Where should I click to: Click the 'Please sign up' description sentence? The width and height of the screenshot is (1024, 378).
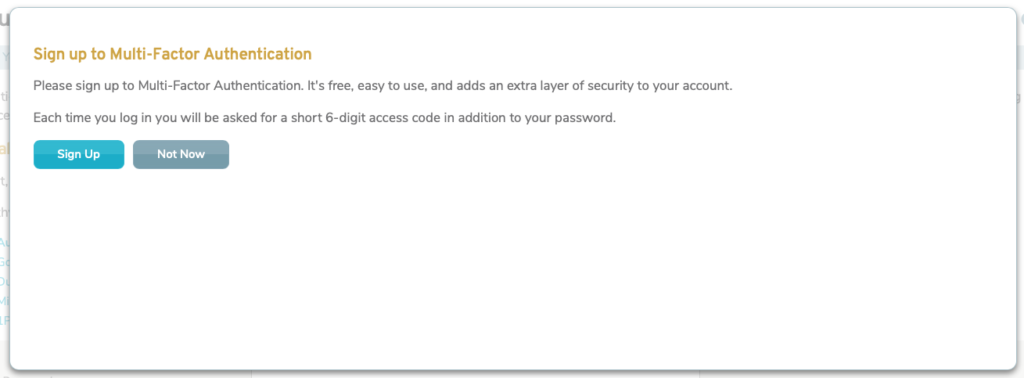pos(383,86)
